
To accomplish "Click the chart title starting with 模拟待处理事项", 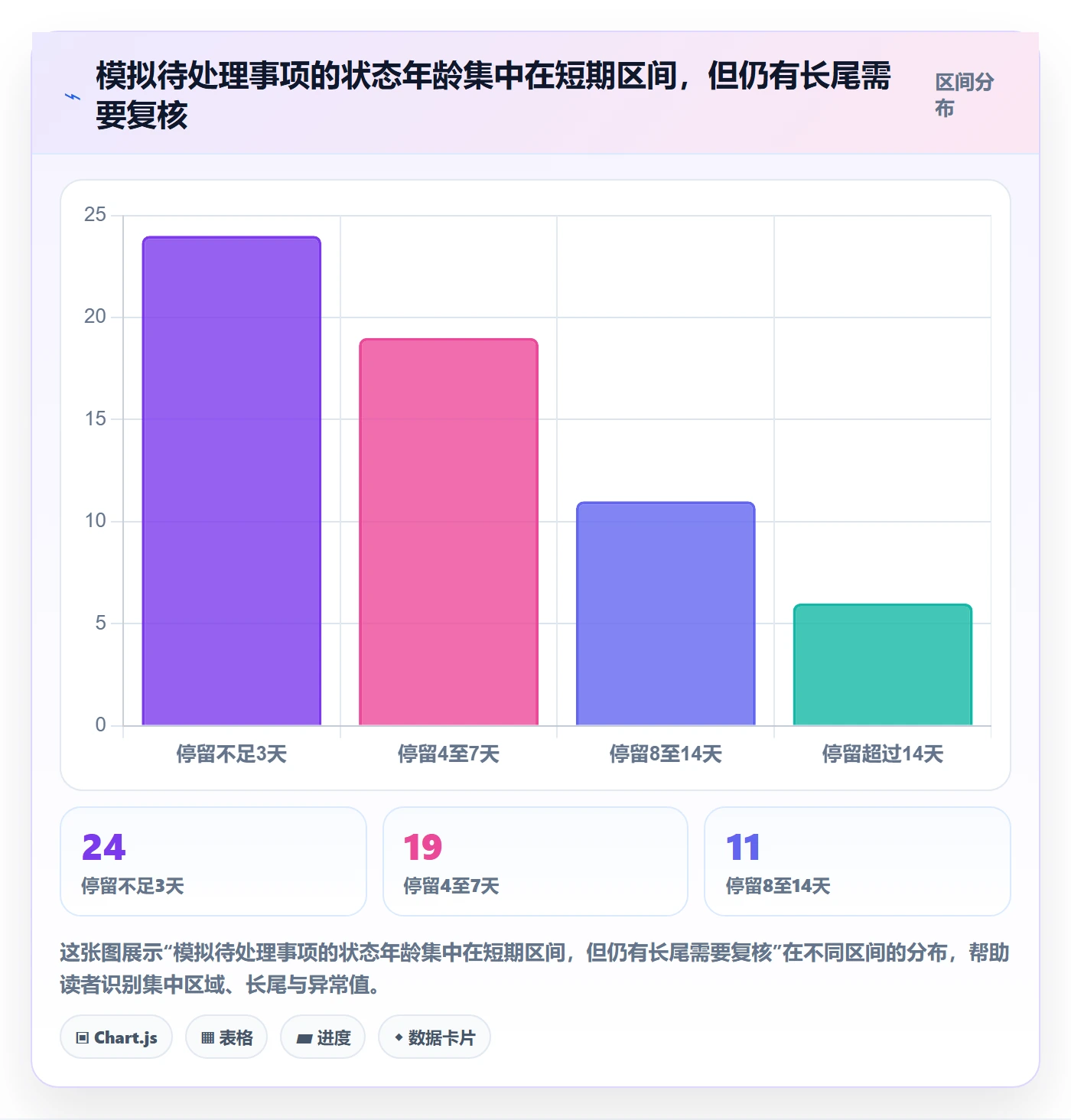I will coord(493,96).
